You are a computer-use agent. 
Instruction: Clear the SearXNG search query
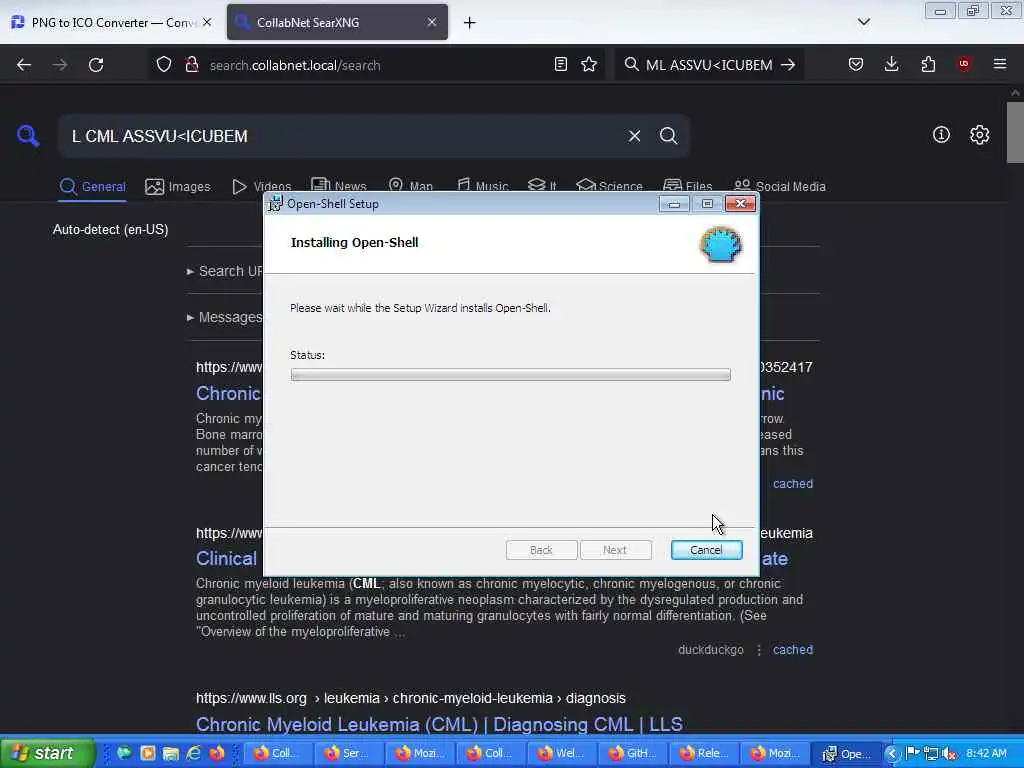pos(634,136)
